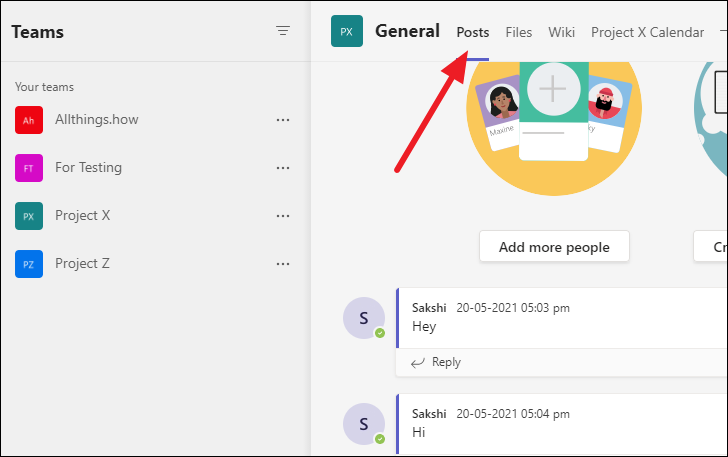Select the Project Z team
The width and height of the screenshot is (728, 457).
pos(82,263)
